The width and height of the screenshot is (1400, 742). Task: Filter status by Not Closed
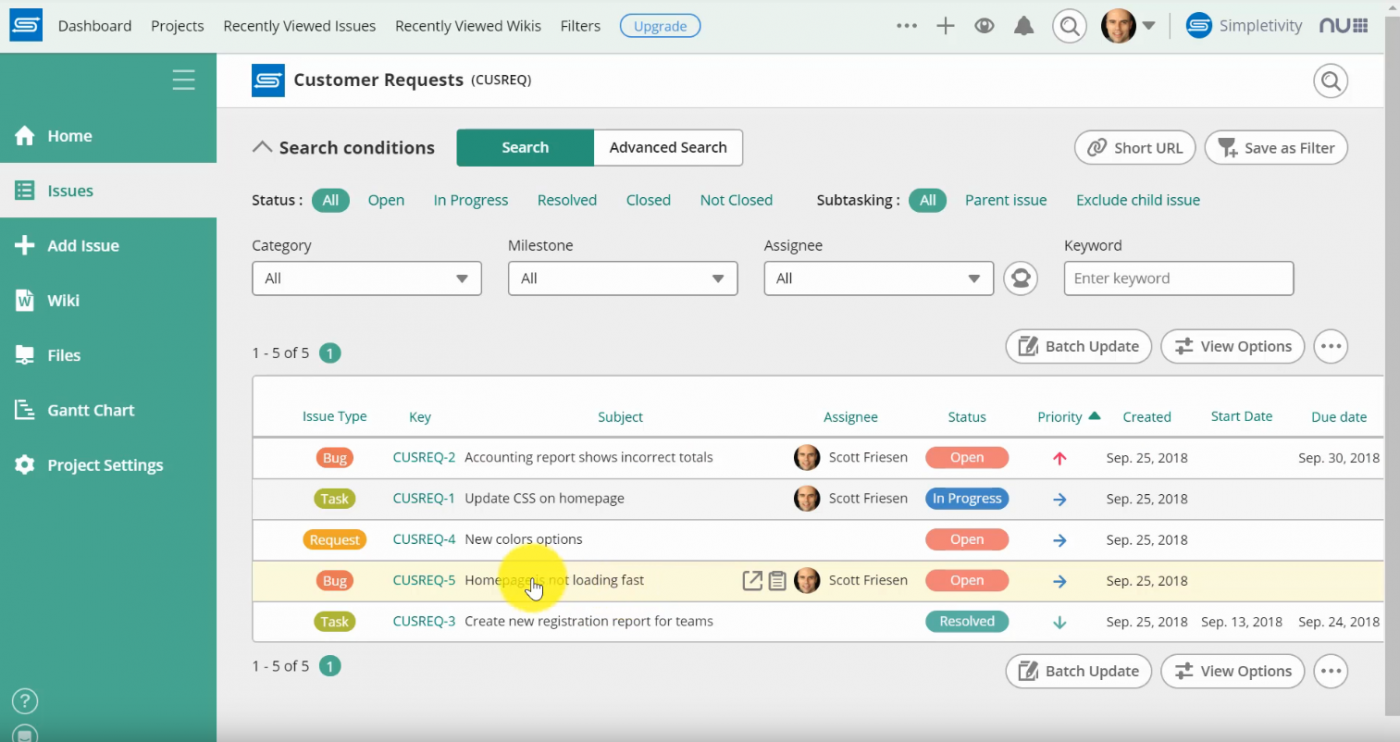[736, 200]
